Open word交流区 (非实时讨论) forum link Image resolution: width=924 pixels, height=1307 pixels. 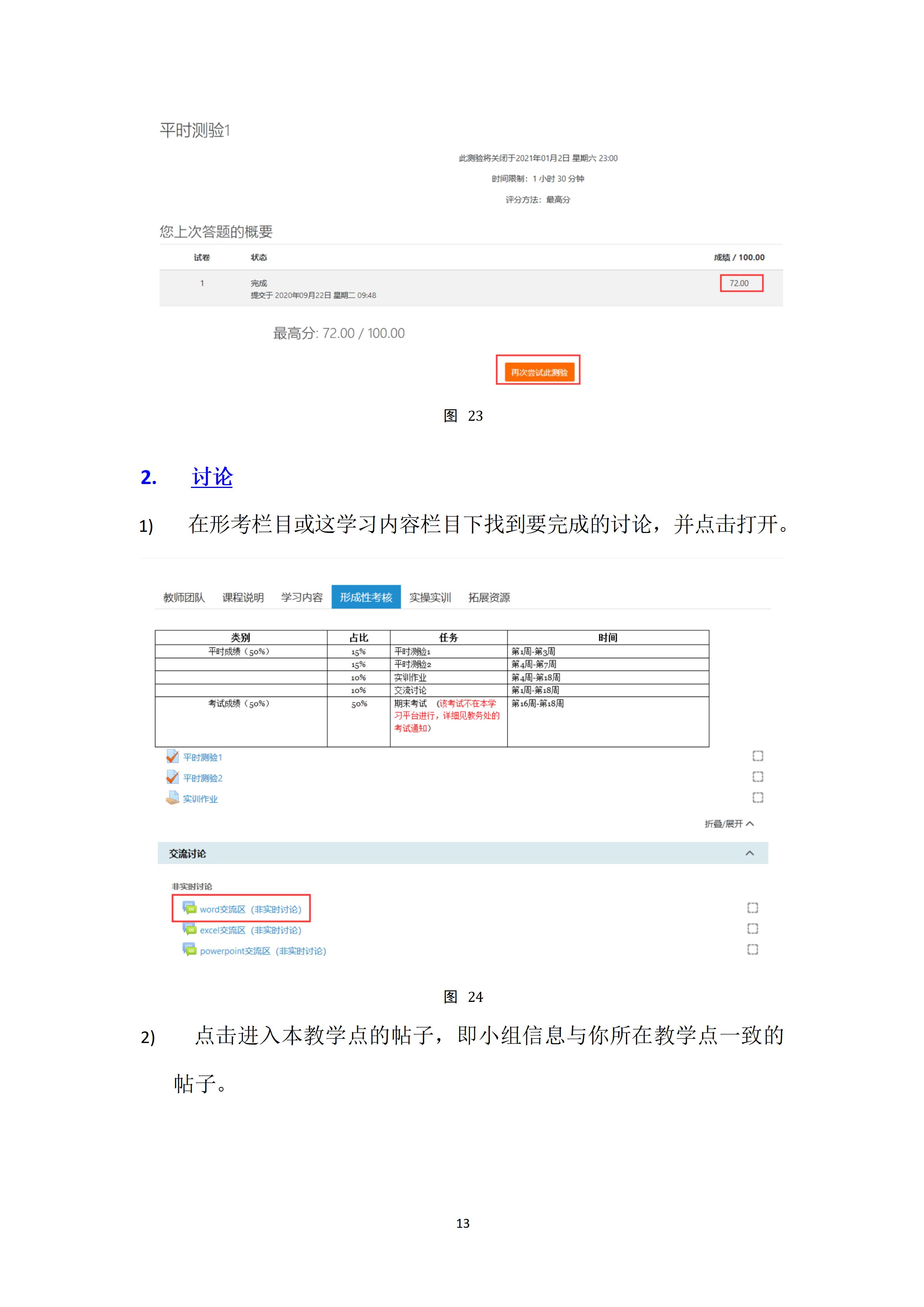(250, 909)
